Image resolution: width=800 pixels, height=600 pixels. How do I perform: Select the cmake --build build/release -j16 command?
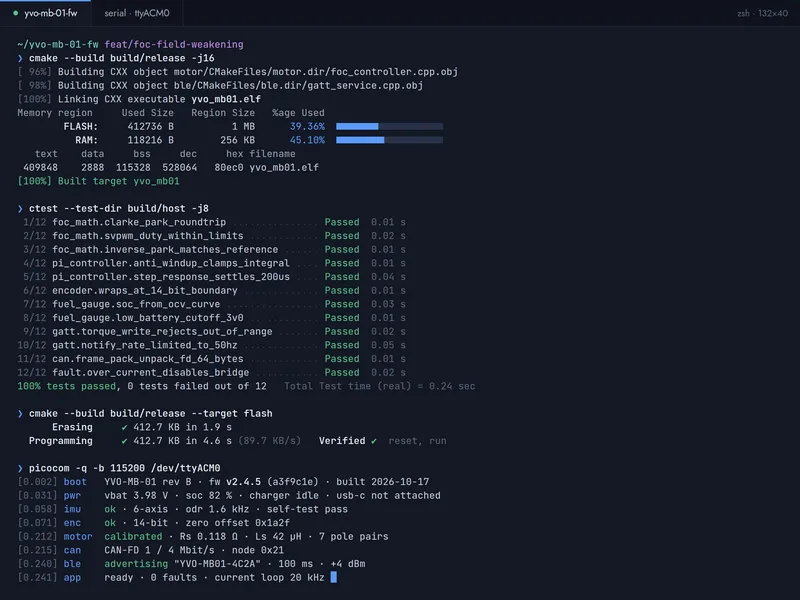pos(121,58)
